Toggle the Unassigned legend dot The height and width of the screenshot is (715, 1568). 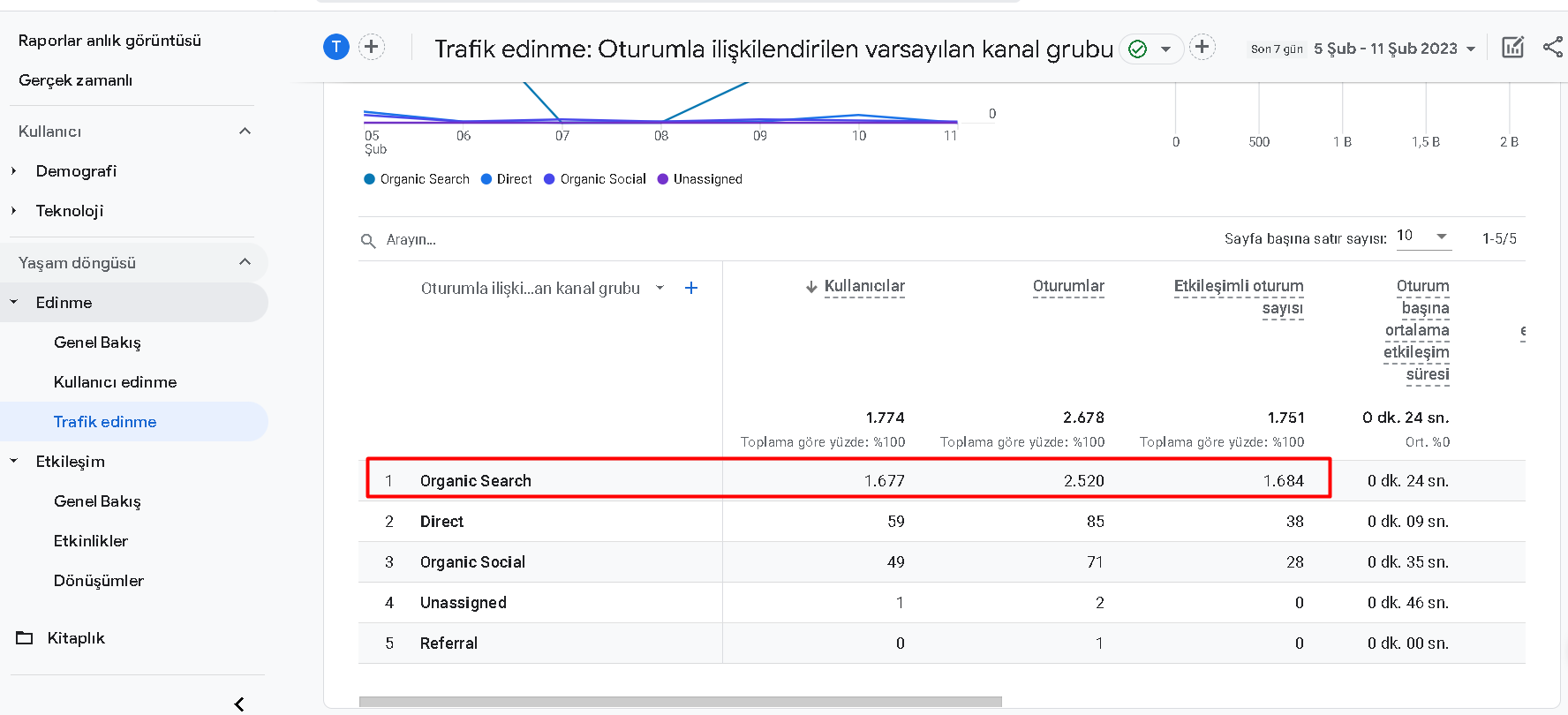[x=663, y=179]
